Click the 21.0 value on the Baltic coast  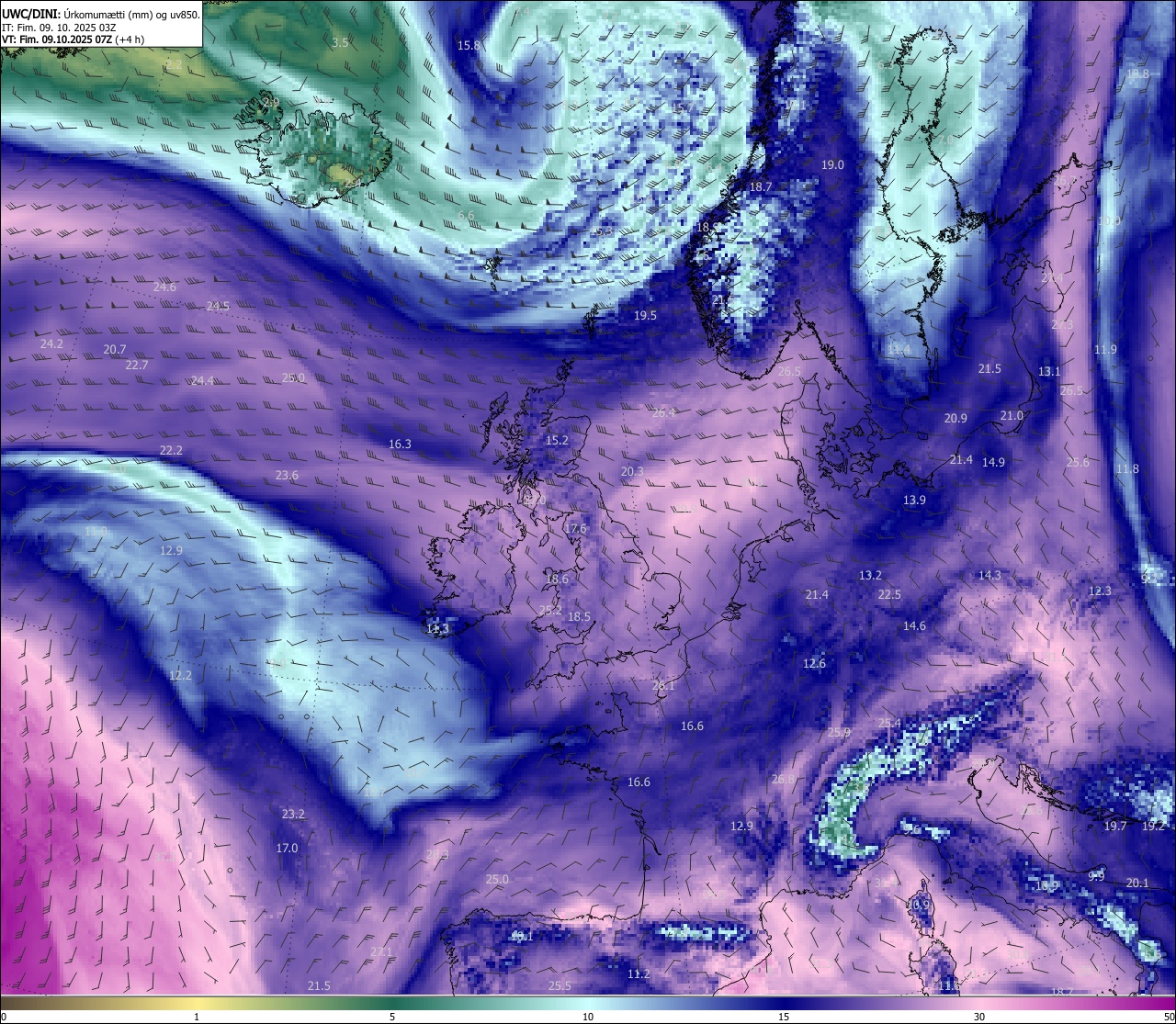(x=1012, y=416)
